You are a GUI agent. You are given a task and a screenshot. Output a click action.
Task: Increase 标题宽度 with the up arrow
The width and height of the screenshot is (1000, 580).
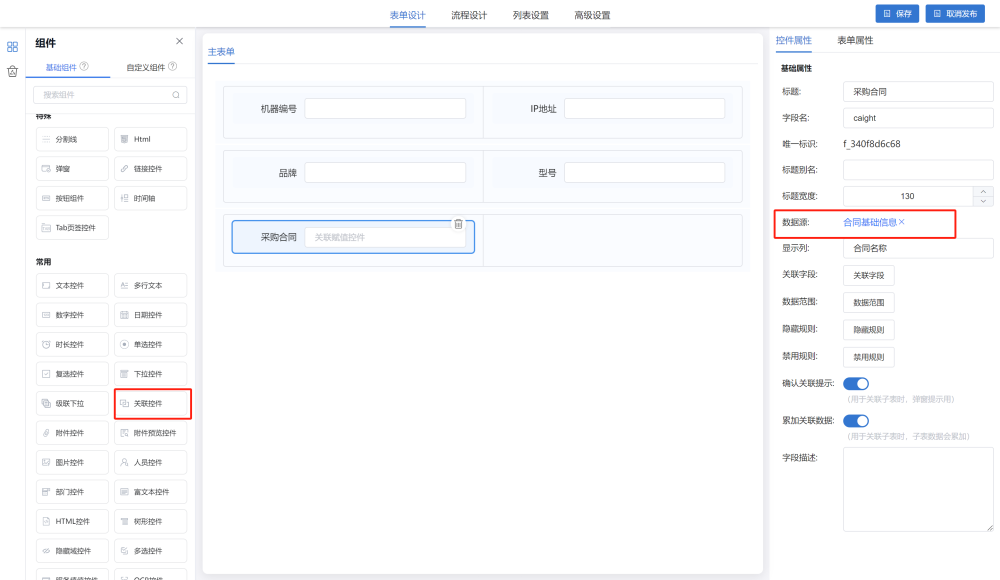click(983, 191)
